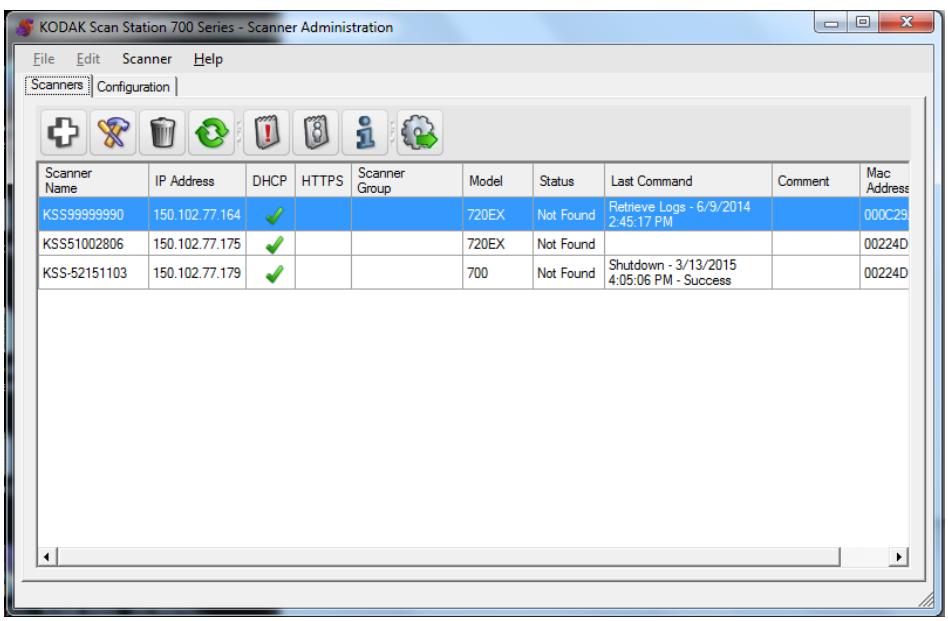Select scanner row KSS99999990
The width and height of the screenshot is (948, 621).
pyautogui.click(x=473, y=214)
